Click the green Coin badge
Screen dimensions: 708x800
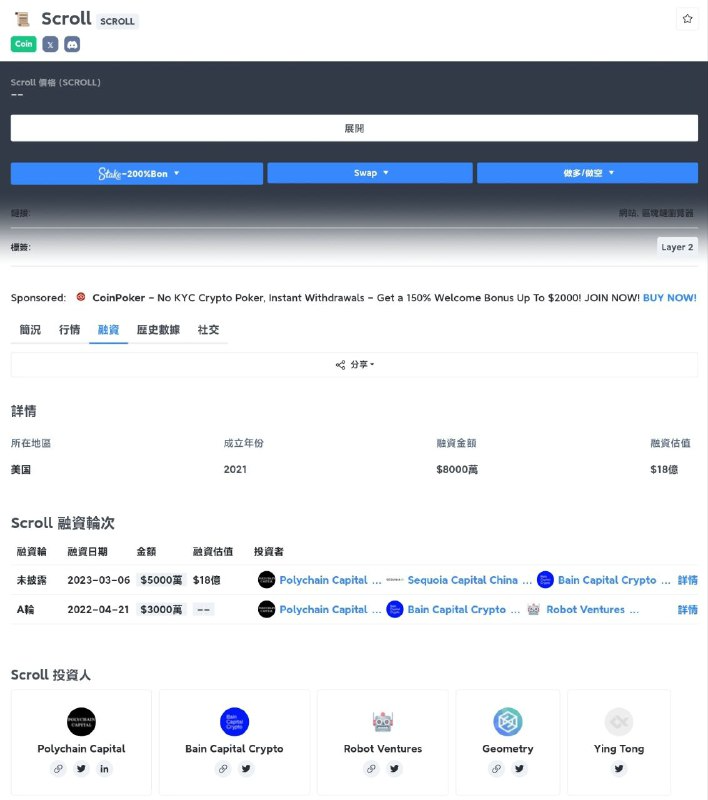click(x=23, y=44)
